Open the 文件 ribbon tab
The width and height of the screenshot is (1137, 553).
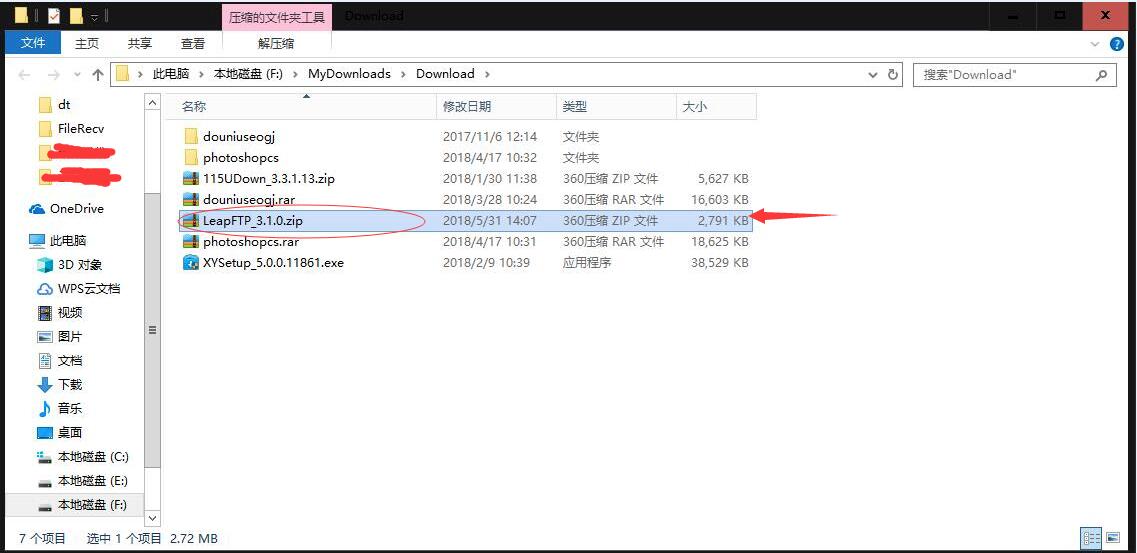point(33,43)
